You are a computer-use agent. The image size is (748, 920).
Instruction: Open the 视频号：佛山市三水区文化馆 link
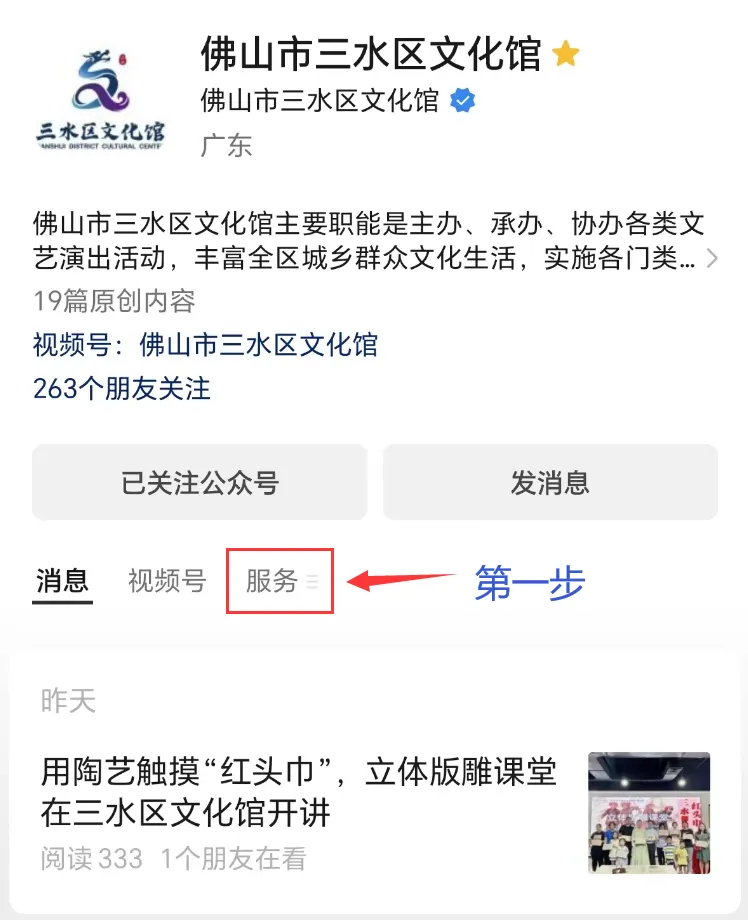click(205, 344)
